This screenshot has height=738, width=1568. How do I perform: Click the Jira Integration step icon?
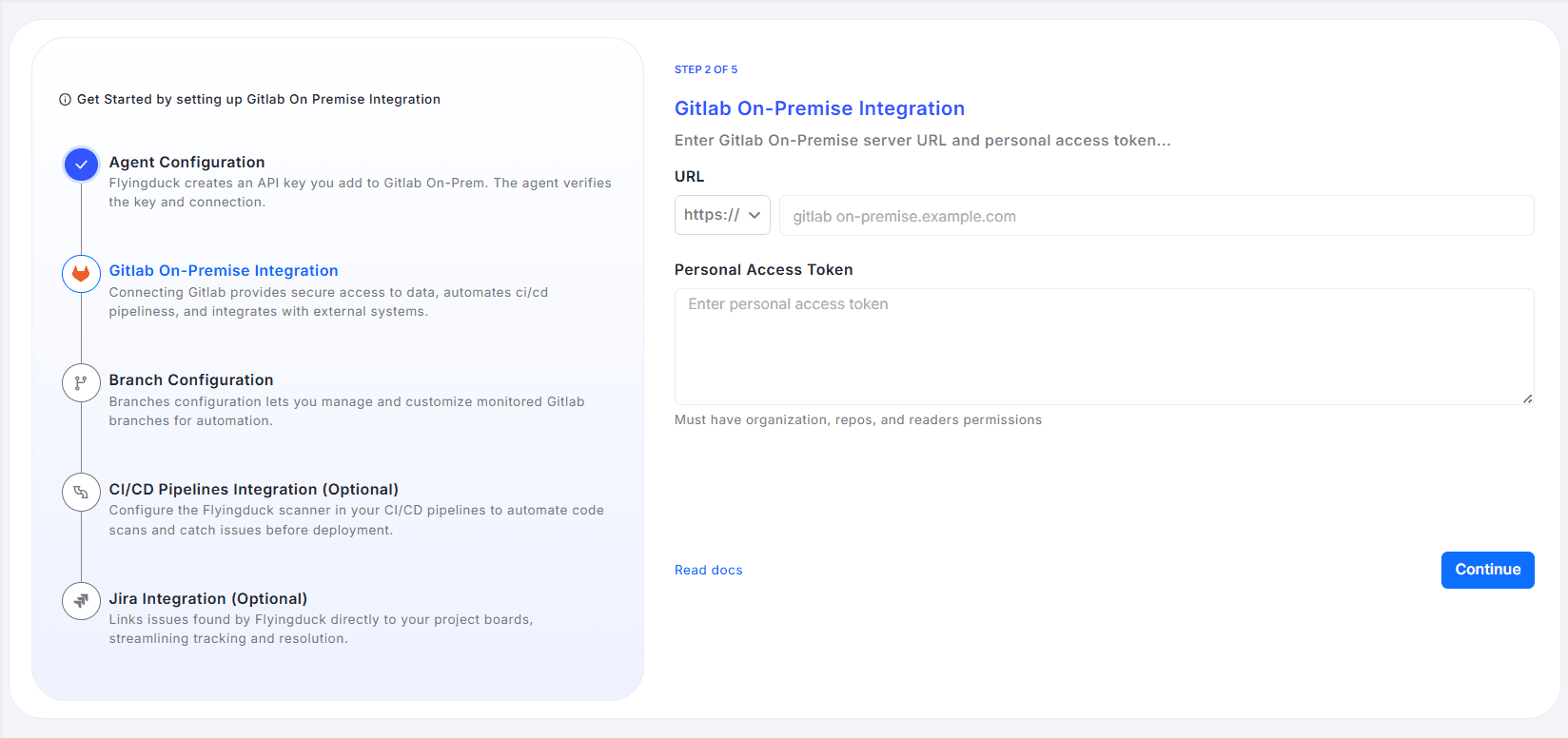tap(81, 601)
